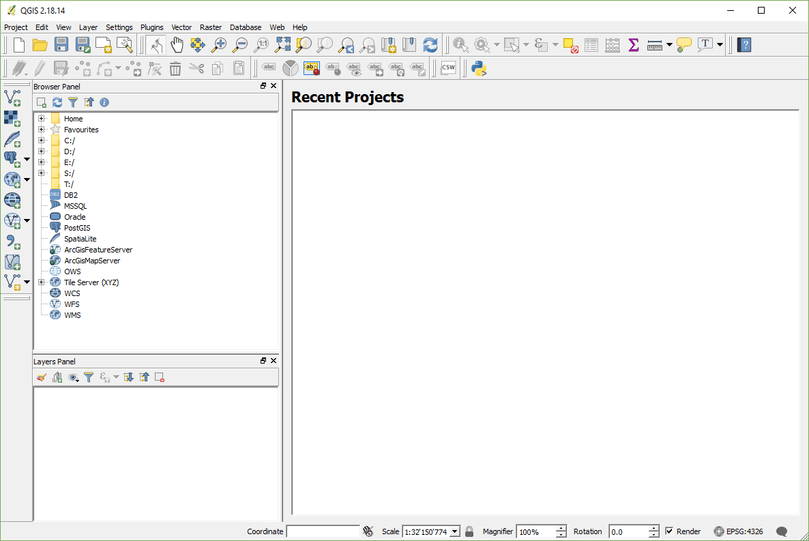This screenshot has width=809, height=541.
Task: Click Add Vector Layer in side toolbar
Action: 12,97
